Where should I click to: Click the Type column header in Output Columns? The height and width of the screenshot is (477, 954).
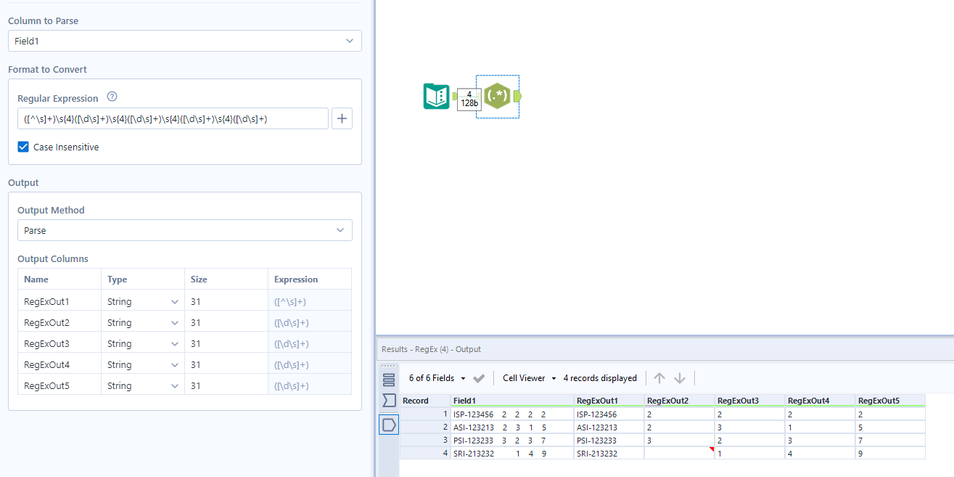[x=143, y=280]
